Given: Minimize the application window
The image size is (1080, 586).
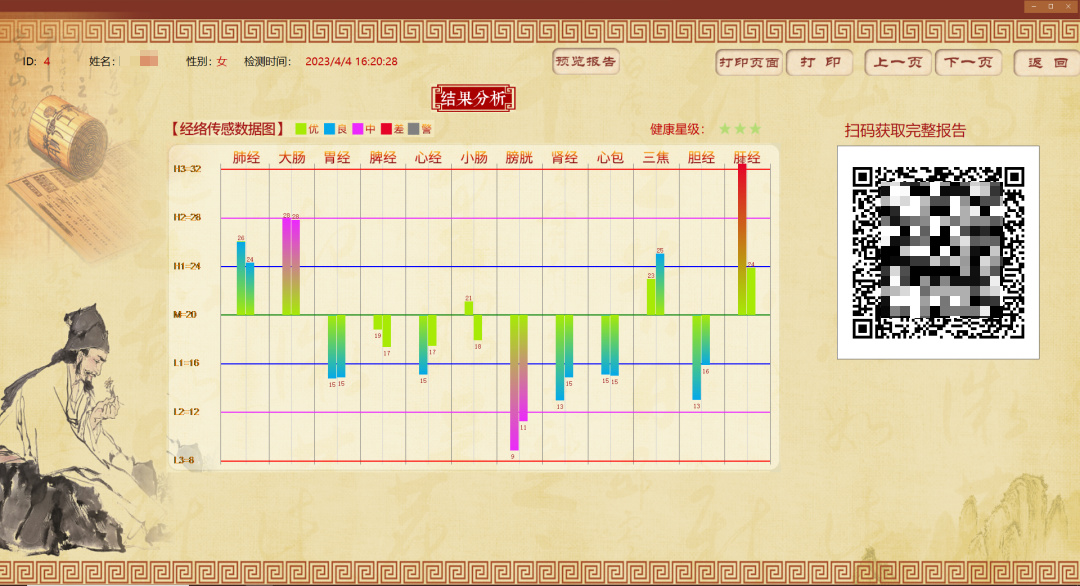Looking at the screenshot, I should click(x=1033, y=6).
